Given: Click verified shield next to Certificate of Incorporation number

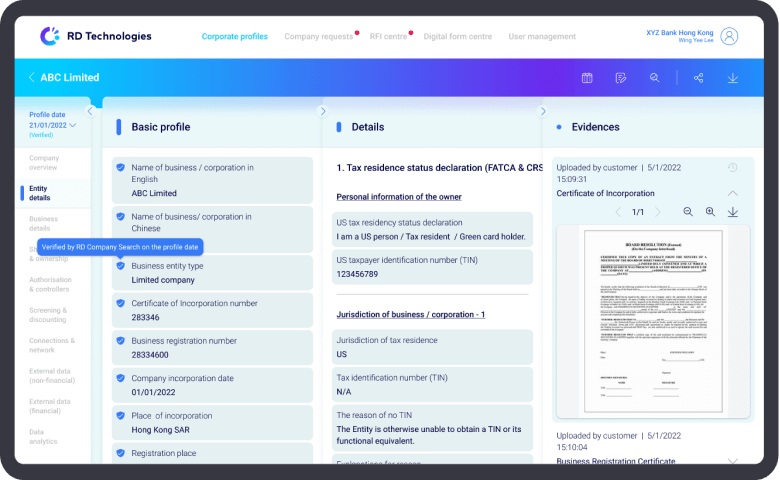Looking at the screenshot, I should point(120,303).
